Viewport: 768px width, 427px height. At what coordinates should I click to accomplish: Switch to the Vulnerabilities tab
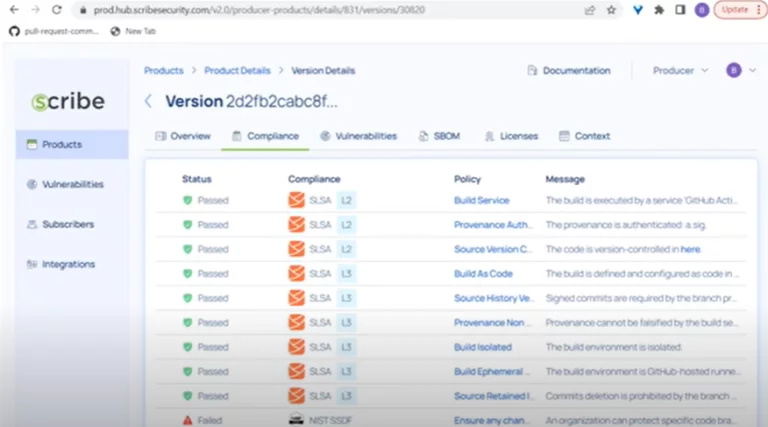pos(359,136)
